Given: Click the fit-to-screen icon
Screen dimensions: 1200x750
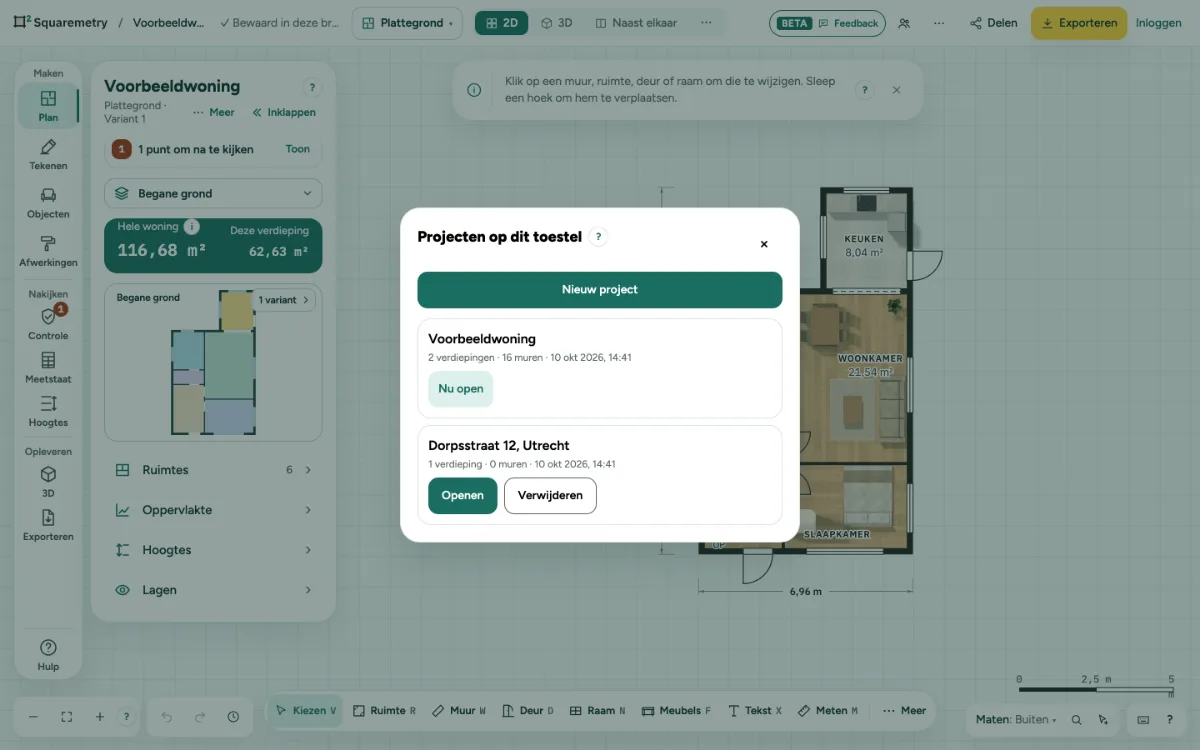Looking at the screenshot, I should pyautogui.click(x=67, y=716).
